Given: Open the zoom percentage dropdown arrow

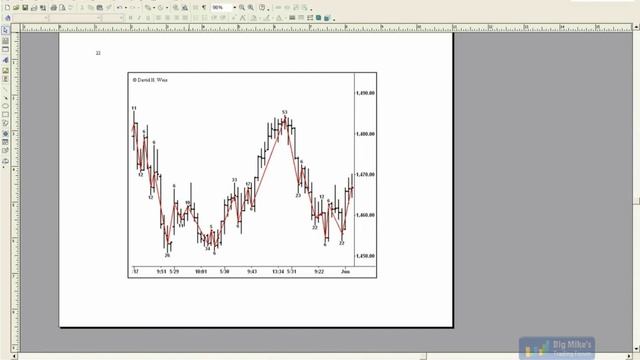Looking at the screenshot, I should (235, 7).
